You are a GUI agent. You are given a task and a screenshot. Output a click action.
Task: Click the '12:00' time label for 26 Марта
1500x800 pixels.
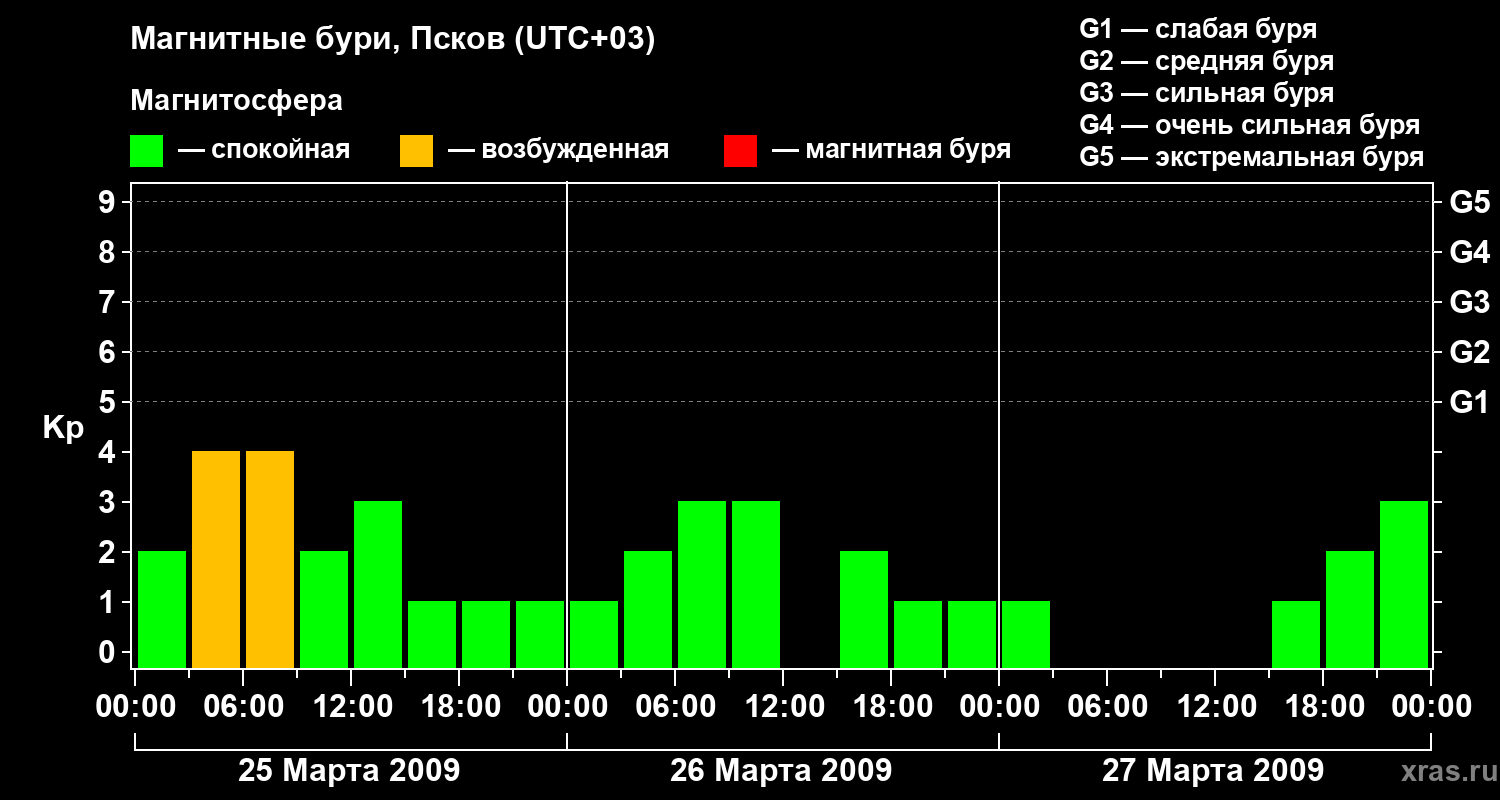[x=783, y=706]
